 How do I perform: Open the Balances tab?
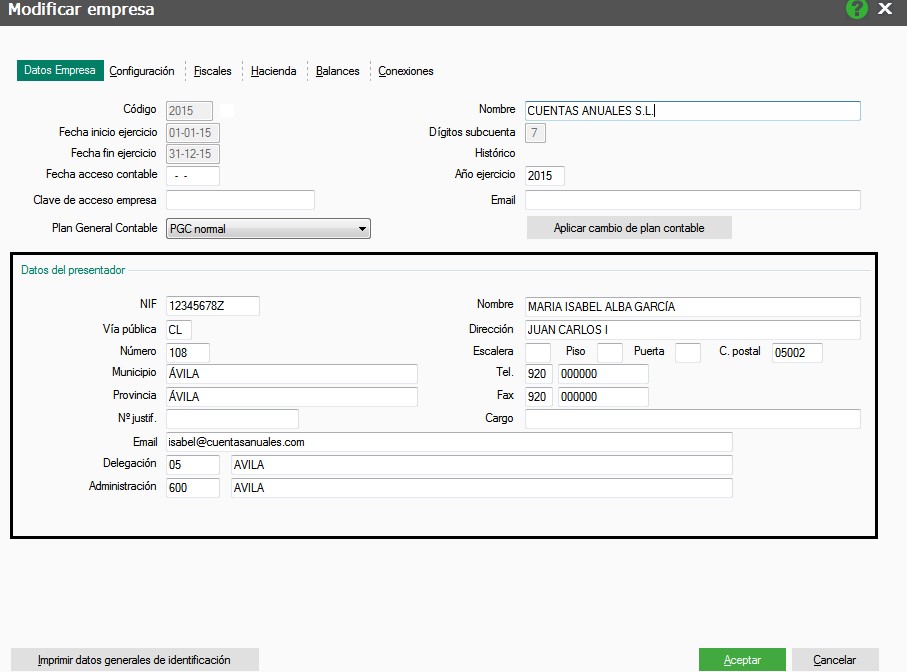(x=337, y=71)
